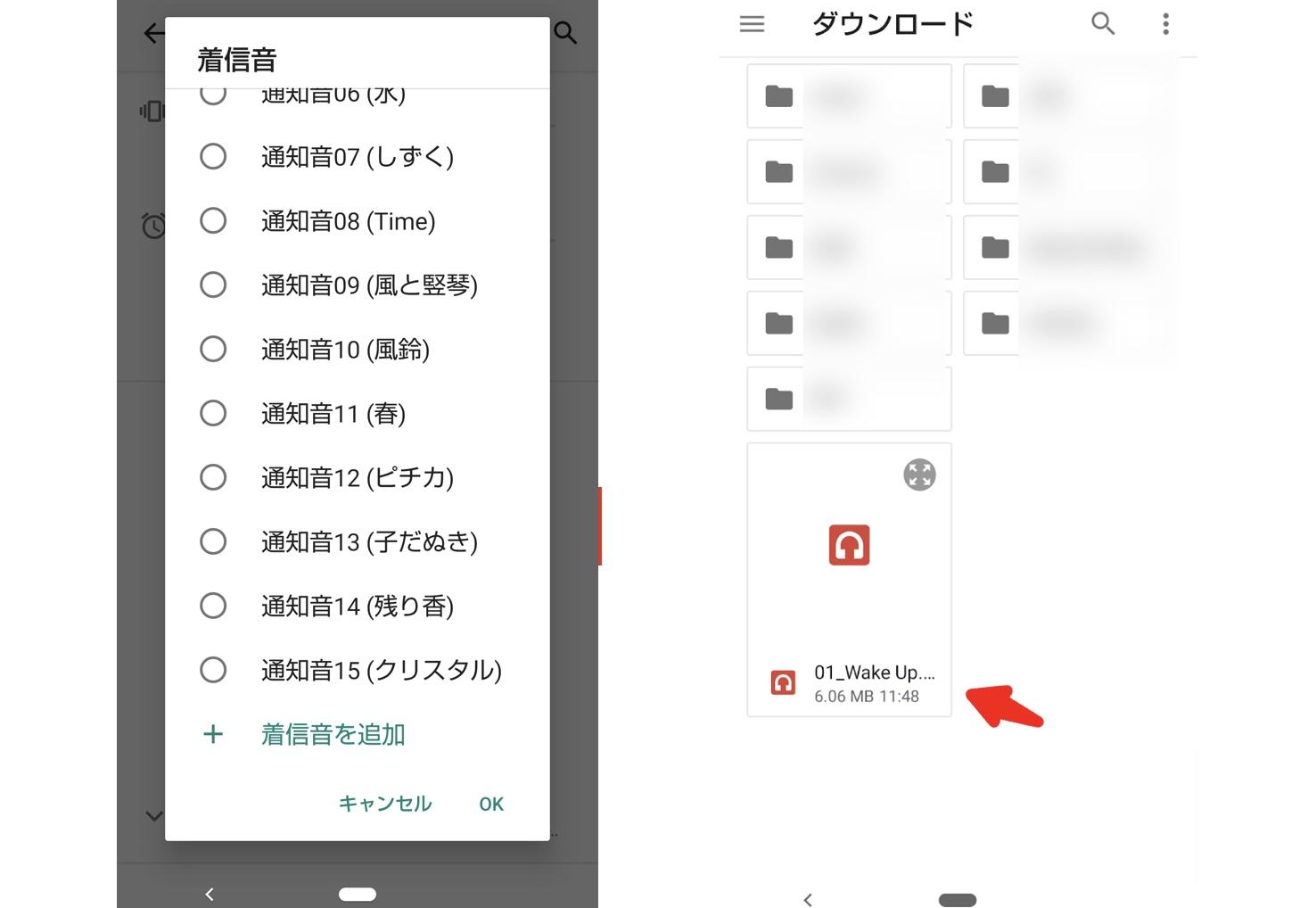Image resolution: width=1316 pixels, height=908 pixels.
Task: Tap the vibration icon behind the dialog
Action: (152, 111)
